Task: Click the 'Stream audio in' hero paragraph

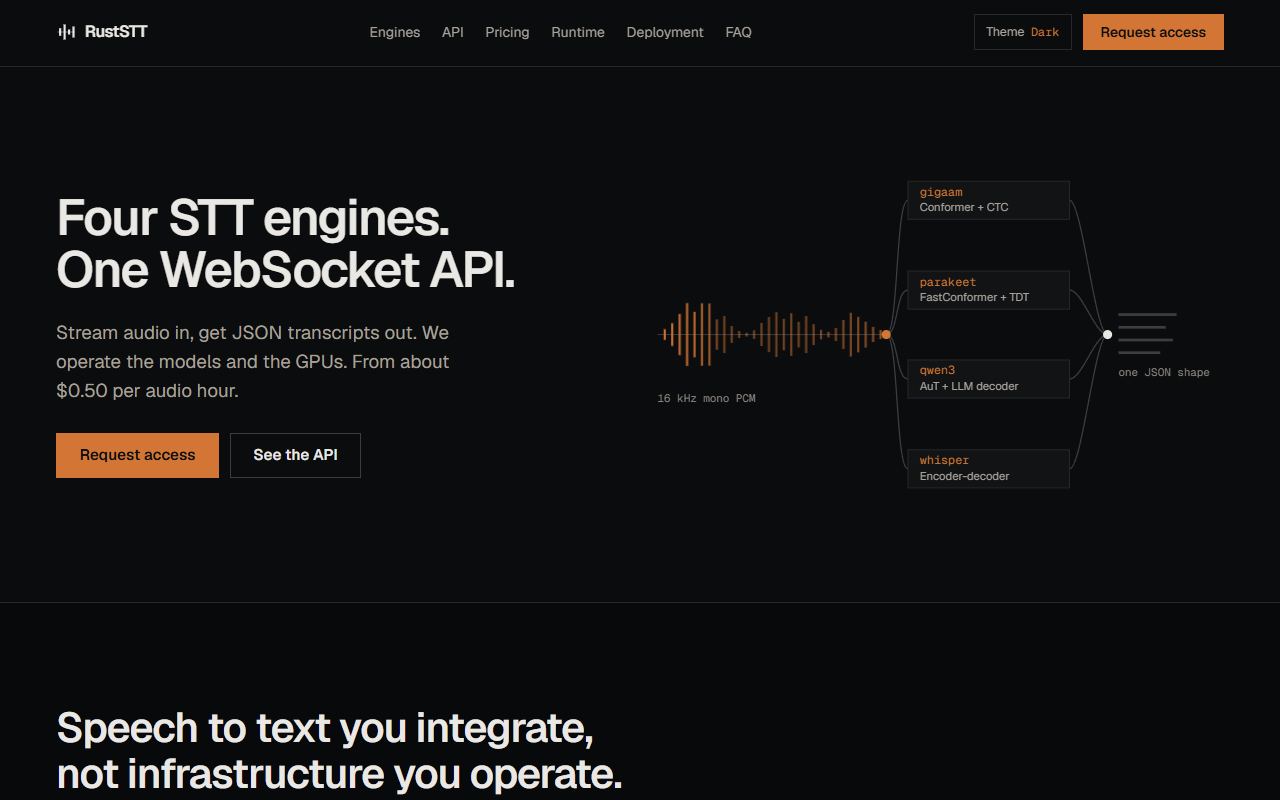Action: [253, 361]
